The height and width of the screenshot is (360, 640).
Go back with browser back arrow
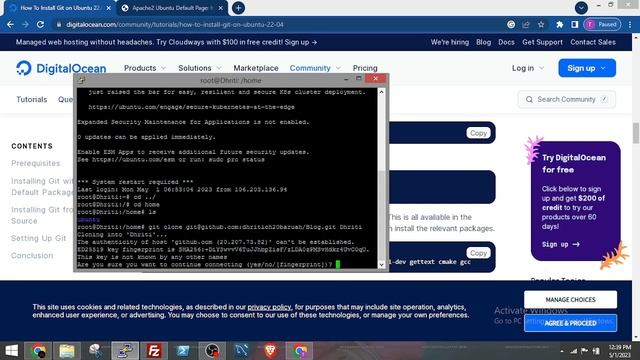[x=10, y=24]
